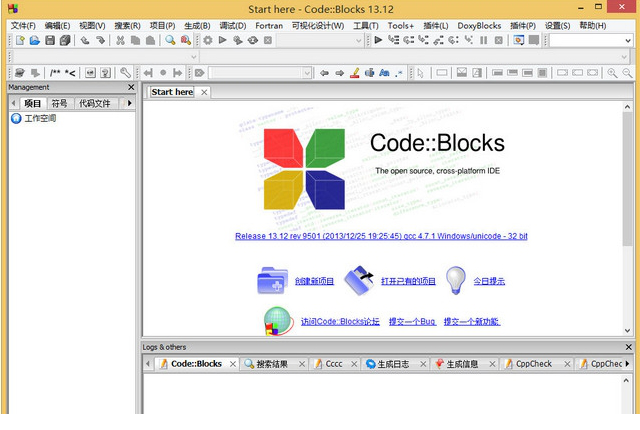The image size is (640, 430).
Task: Click the Zoom out magnifier icon
Action: 627,73
